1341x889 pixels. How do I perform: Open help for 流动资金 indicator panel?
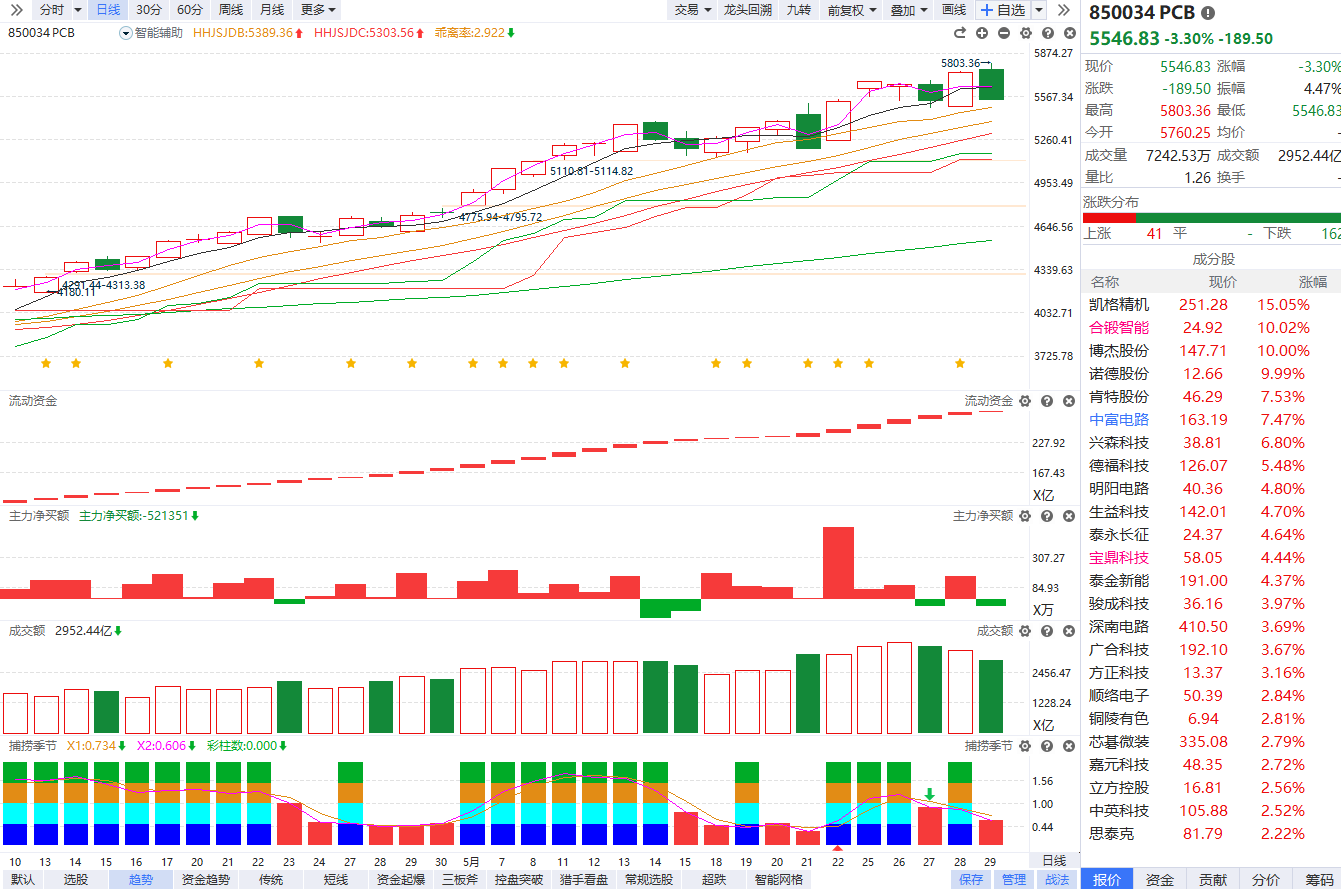[x=1047, y=401]
